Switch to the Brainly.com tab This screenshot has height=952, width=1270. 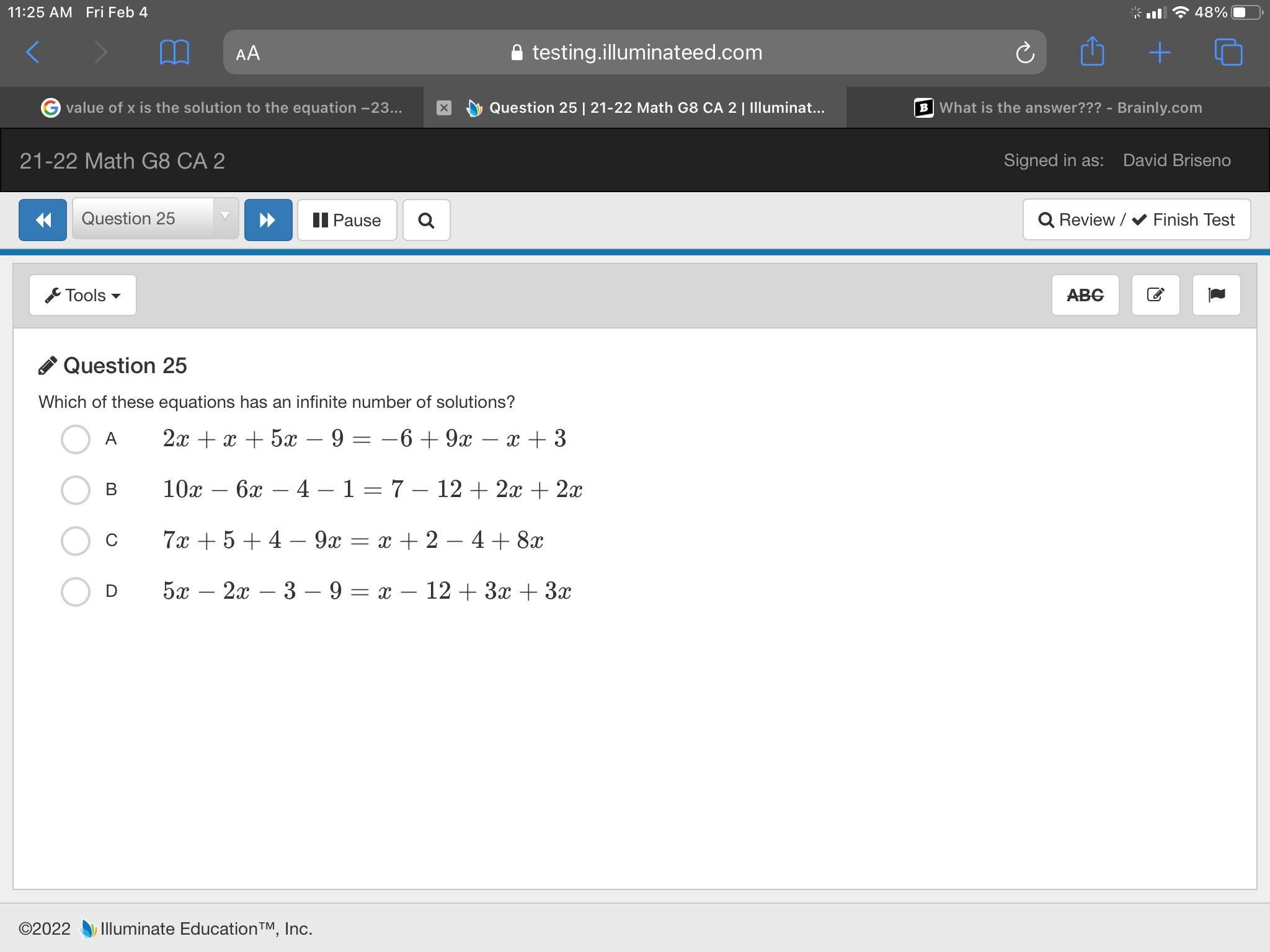click(x=1058, y=108)
